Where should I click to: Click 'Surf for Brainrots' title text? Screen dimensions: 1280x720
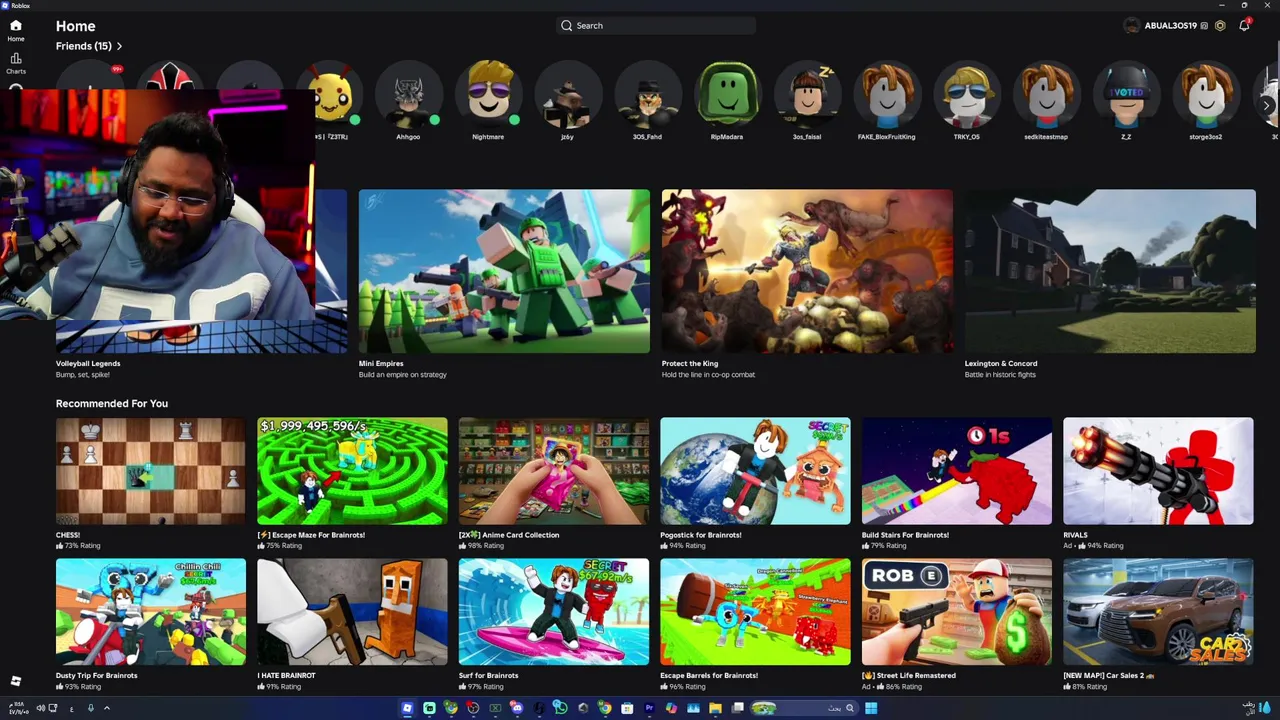point(489,676)
